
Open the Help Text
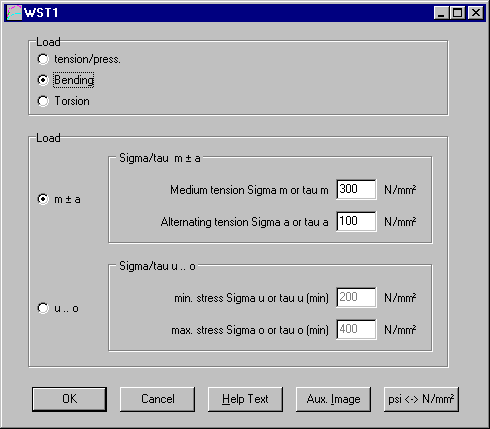[x=245, y=399]
